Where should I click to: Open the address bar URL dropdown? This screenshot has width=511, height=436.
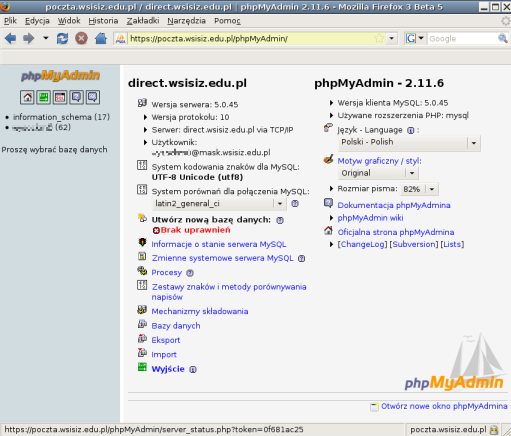(392, 39)
